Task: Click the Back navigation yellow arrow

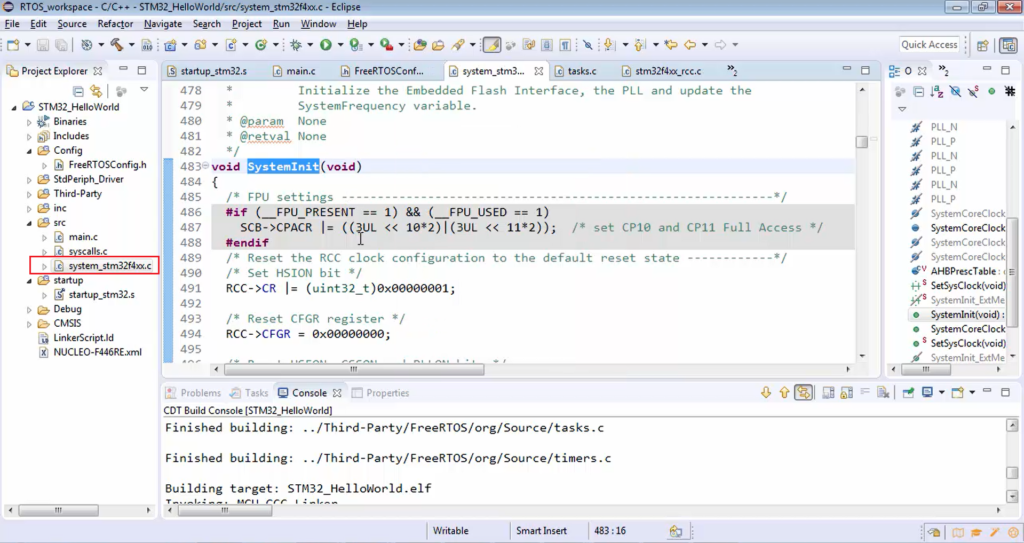Action: tap(690, 44)
